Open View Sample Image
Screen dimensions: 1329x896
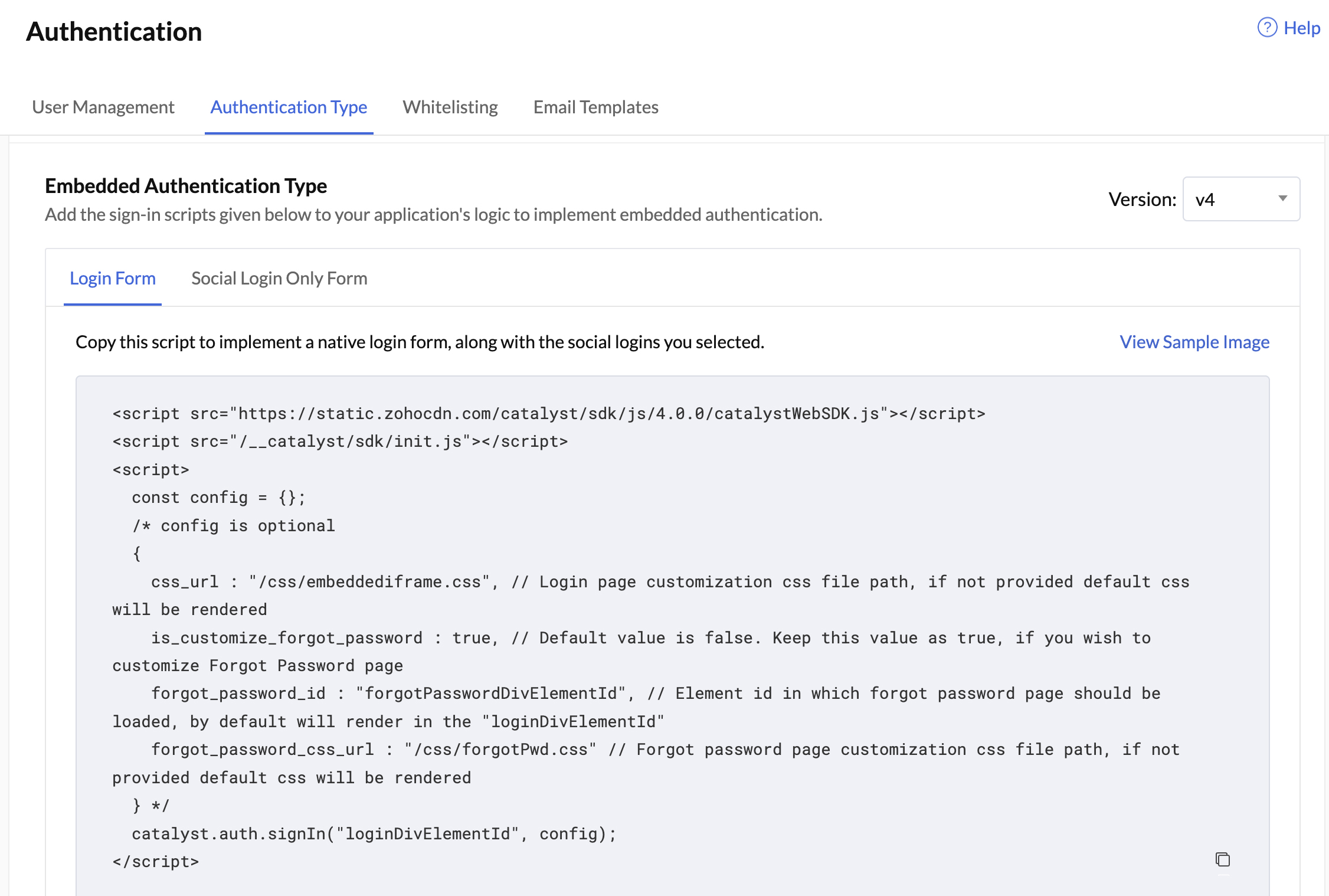point(1194,342)
